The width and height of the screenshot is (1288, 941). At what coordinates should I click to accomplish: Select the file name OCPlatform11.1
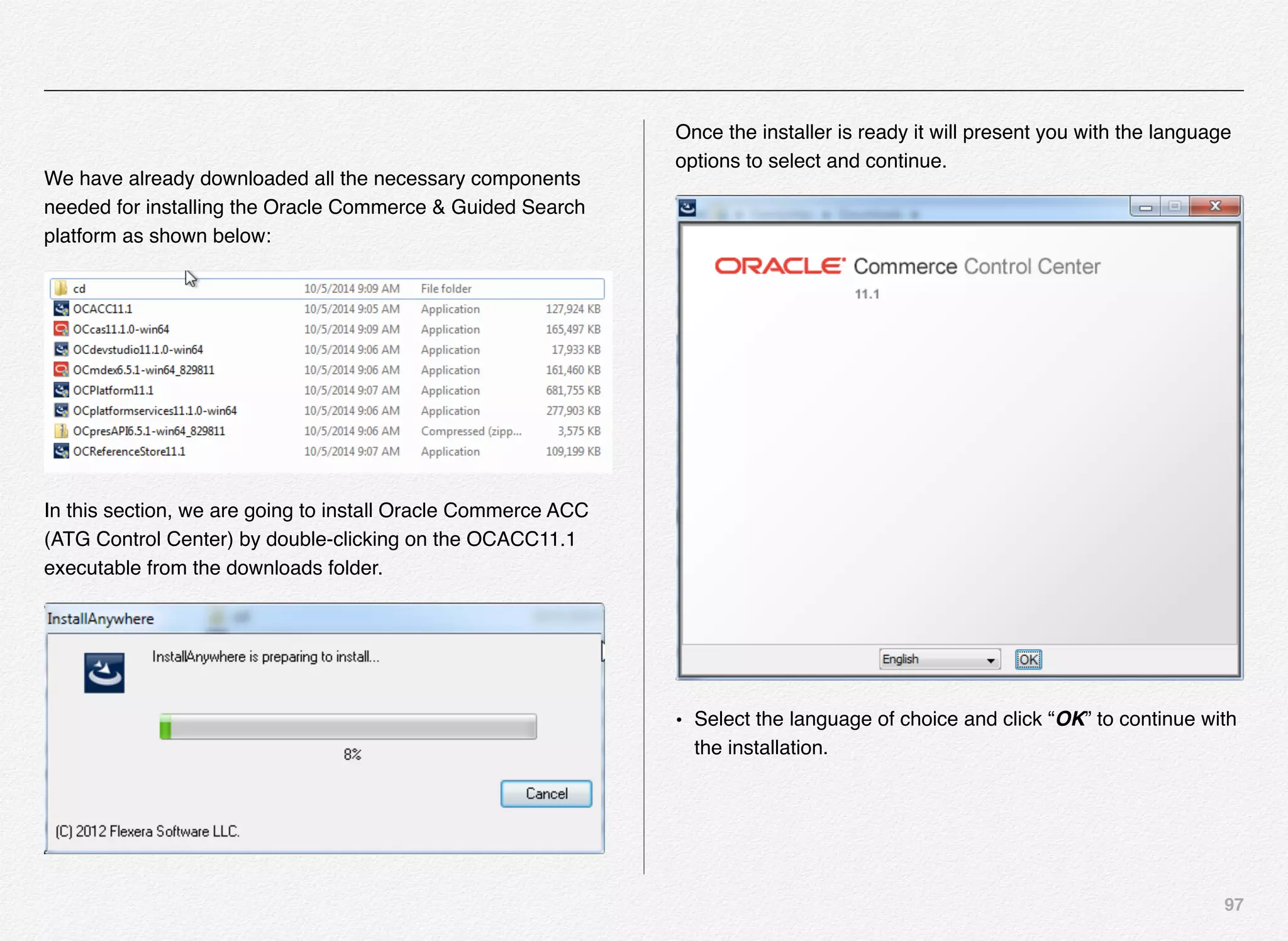tap(113, 390)
